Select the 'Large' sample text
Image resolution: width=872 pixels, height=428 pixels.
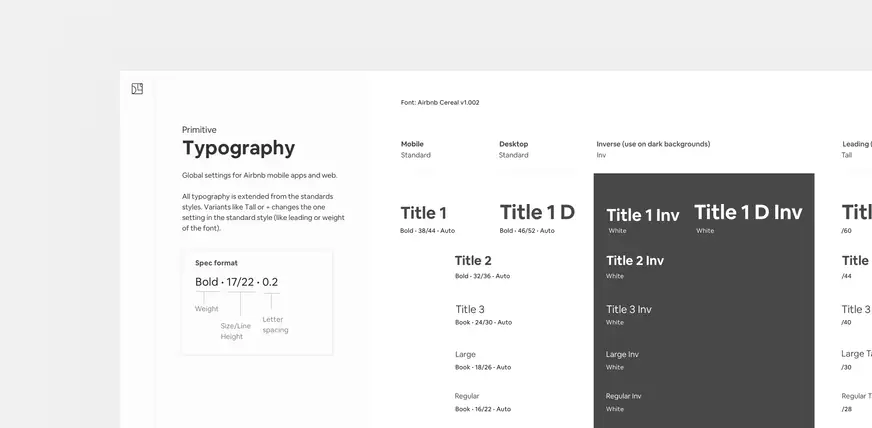tap(465, 355)
